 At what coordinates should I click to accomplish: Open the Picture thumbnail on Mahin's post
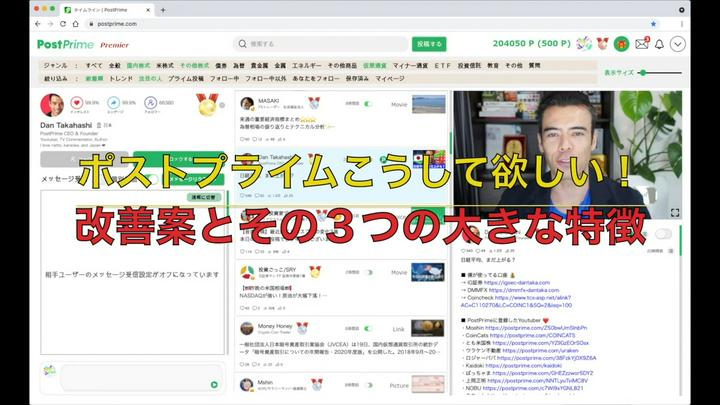click(x=428, y=384)
